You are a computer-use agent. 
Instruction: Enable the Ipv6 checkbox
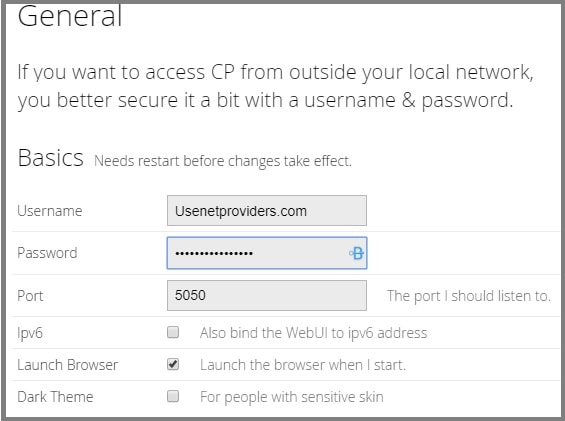173,332
